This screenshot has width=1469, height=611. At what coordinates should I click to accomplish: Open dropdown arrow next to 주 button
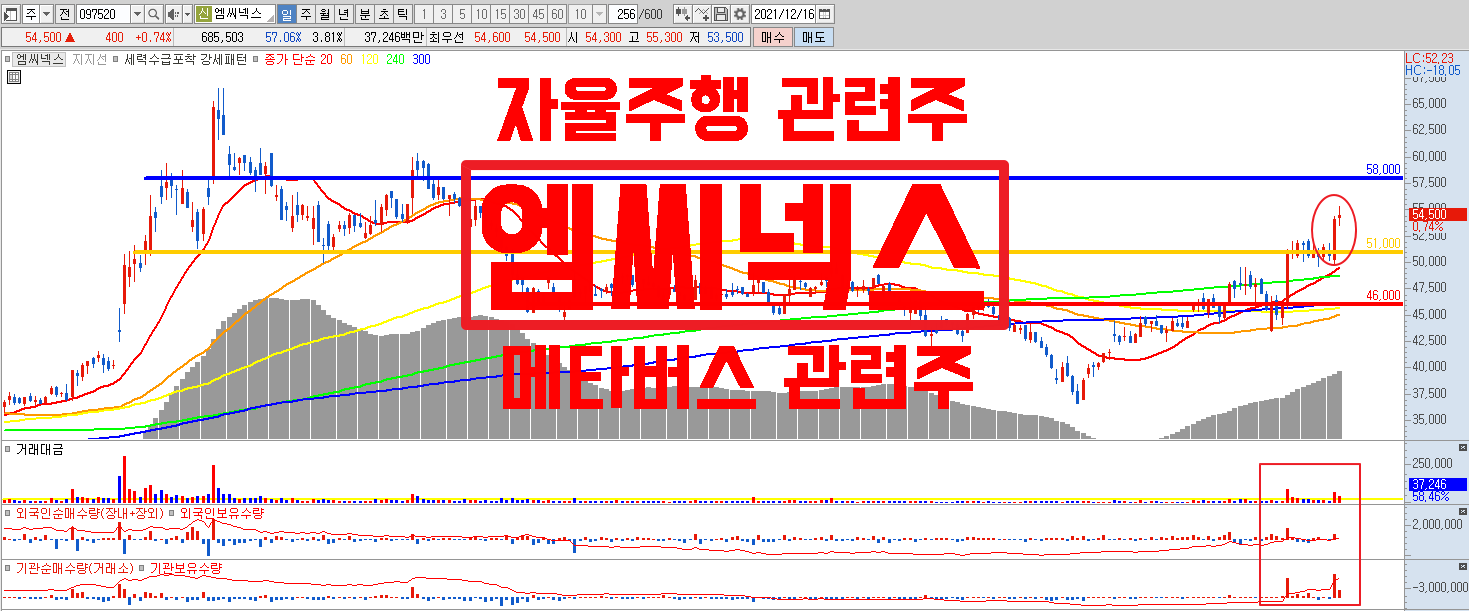pyautogui.click(x=46, y=14)
